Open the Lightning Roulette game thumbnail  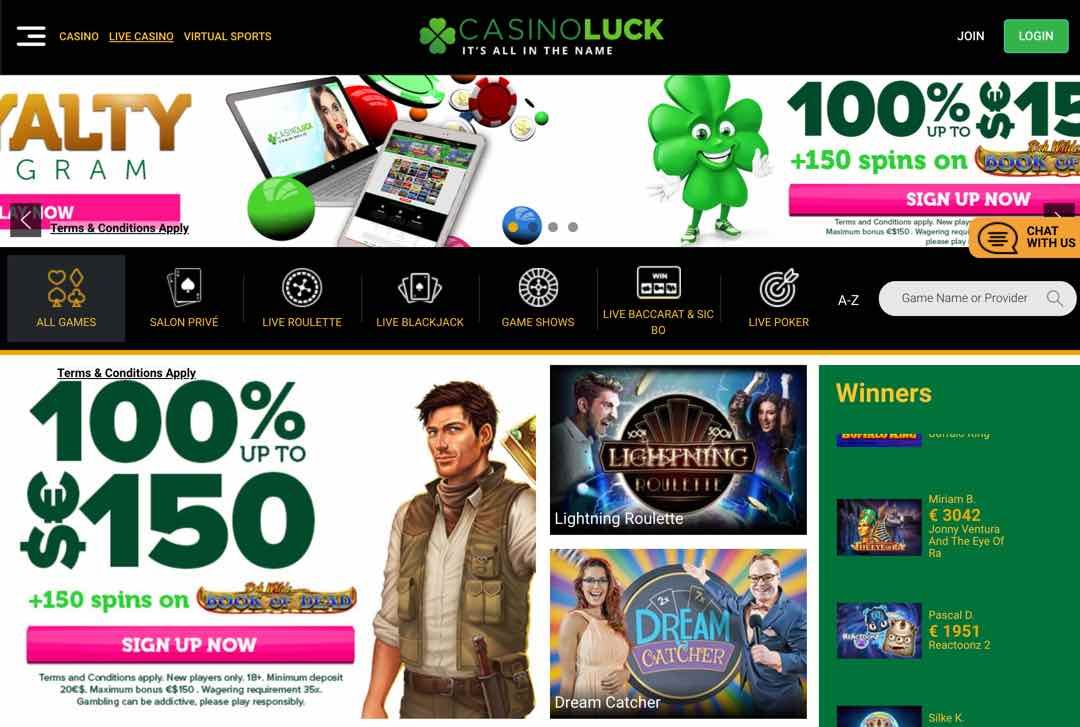pyautogui.click(x=678, y=450)
